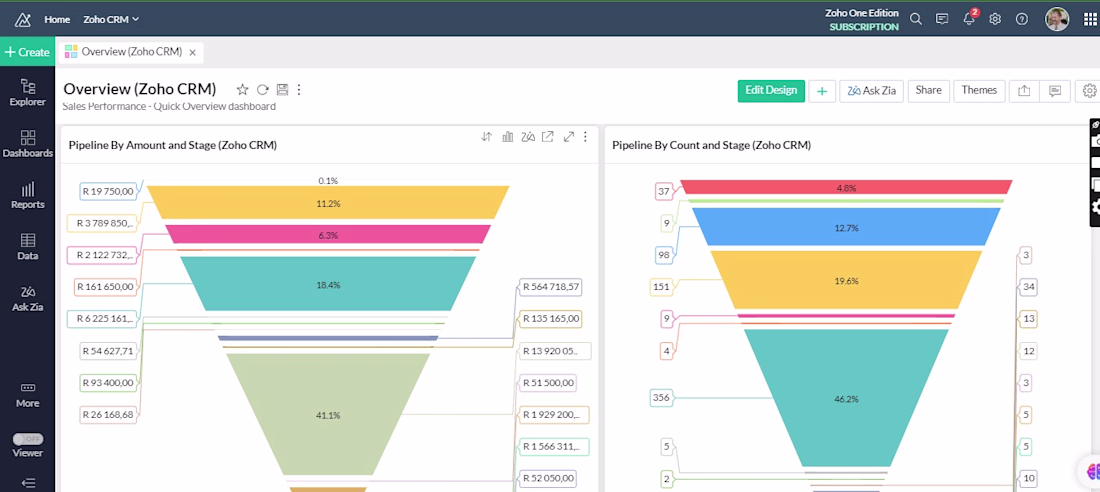Launch Ask Zia from the sidebar
This screenshot has width=1100, height=492.
27,298
